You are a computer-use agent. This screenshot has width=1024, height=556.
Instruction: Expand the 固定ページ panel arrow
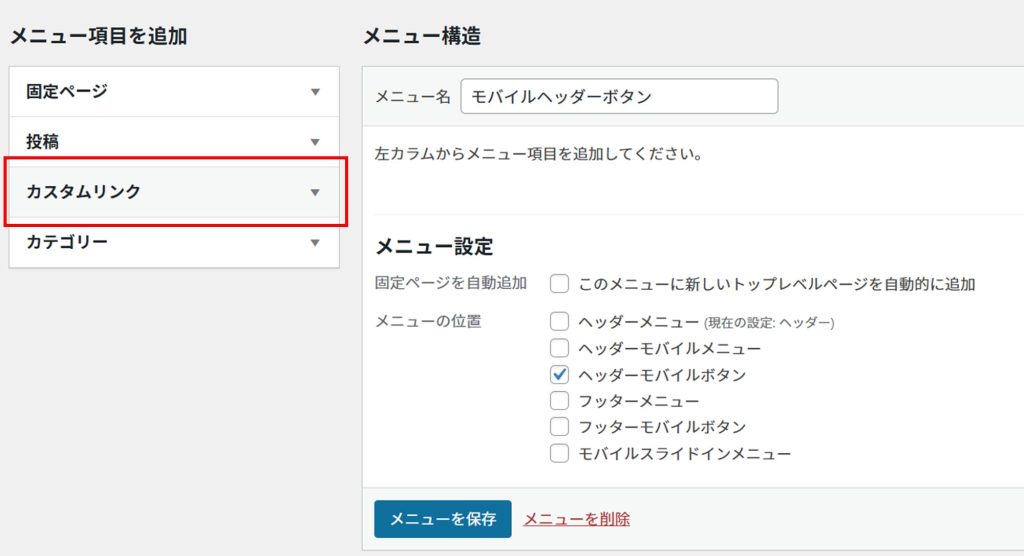315,92
